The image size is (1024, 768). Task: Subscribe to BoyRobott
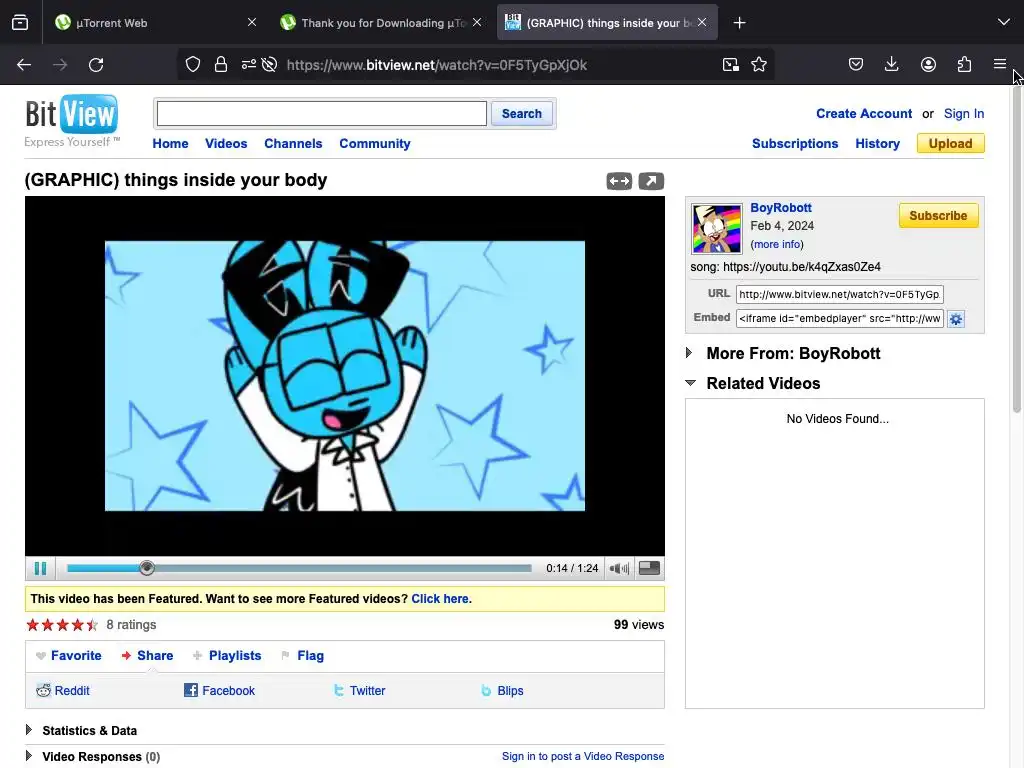click(x=938, y=216)
